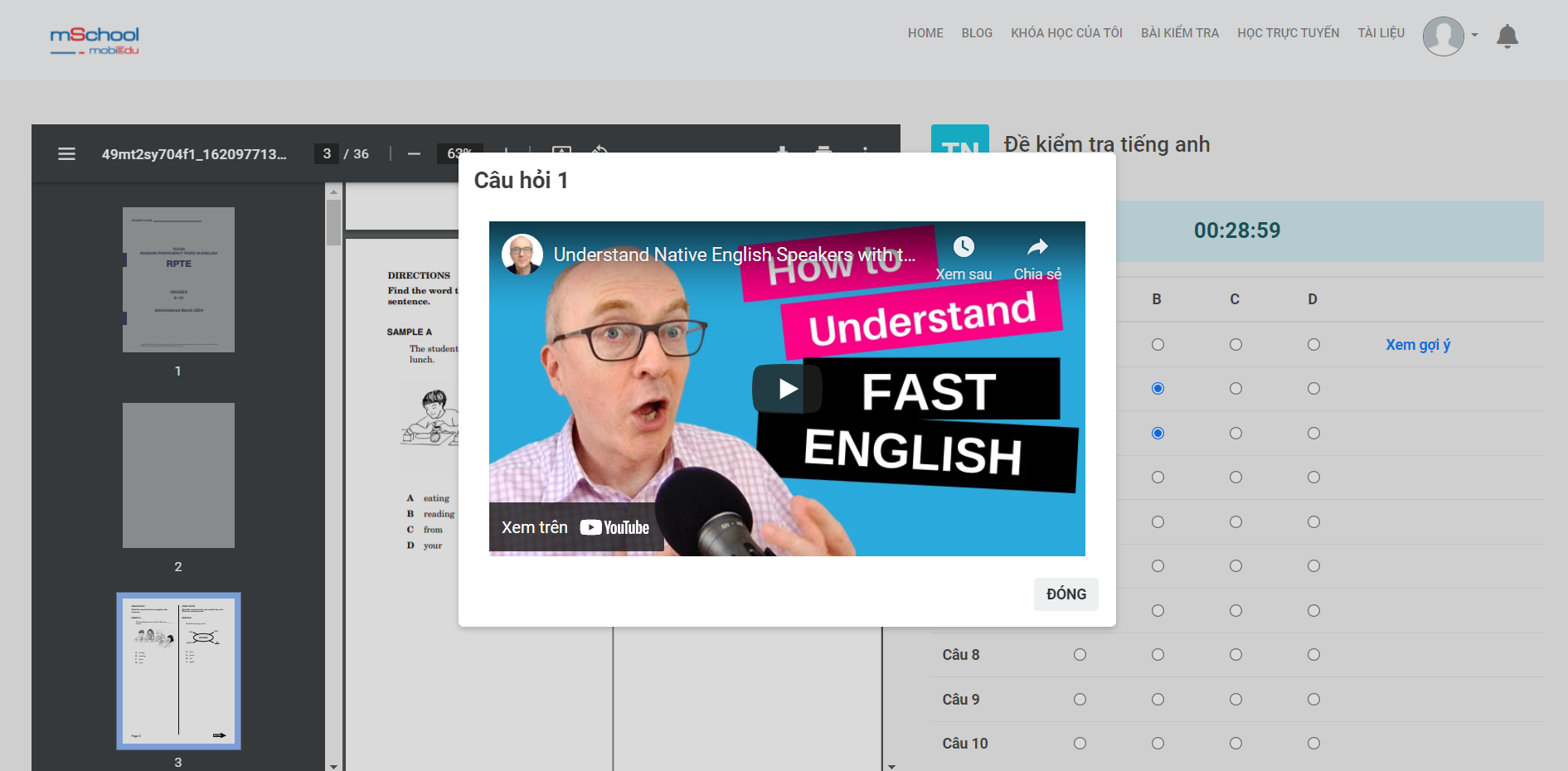The height and width of the screenshot is (771, 1568).
Task: Click the notification bell icon
Action: (1507, 36)
